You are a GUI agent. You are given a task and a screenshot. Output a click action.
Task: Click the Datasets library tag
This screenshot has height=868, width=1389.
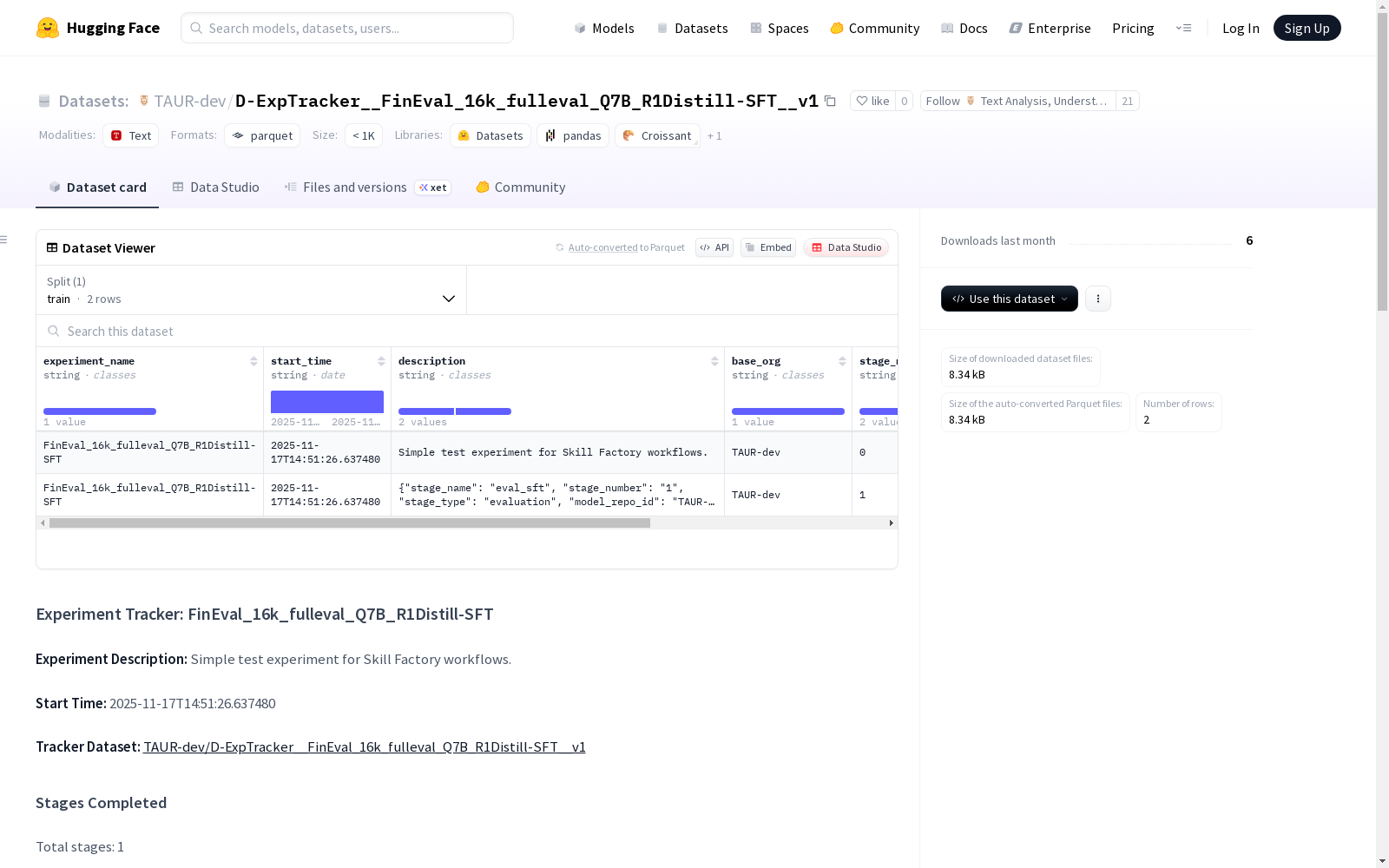point(490,135)
